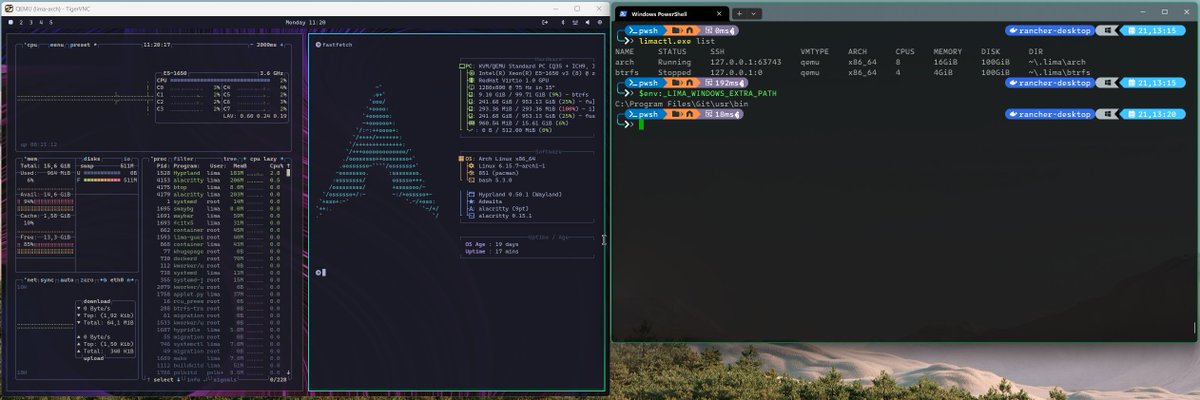Click the QEMU icon in TigerVNC title bar
Image resolution: width=1200 pixels, height=400 pixels.
(x=8, y=8)
